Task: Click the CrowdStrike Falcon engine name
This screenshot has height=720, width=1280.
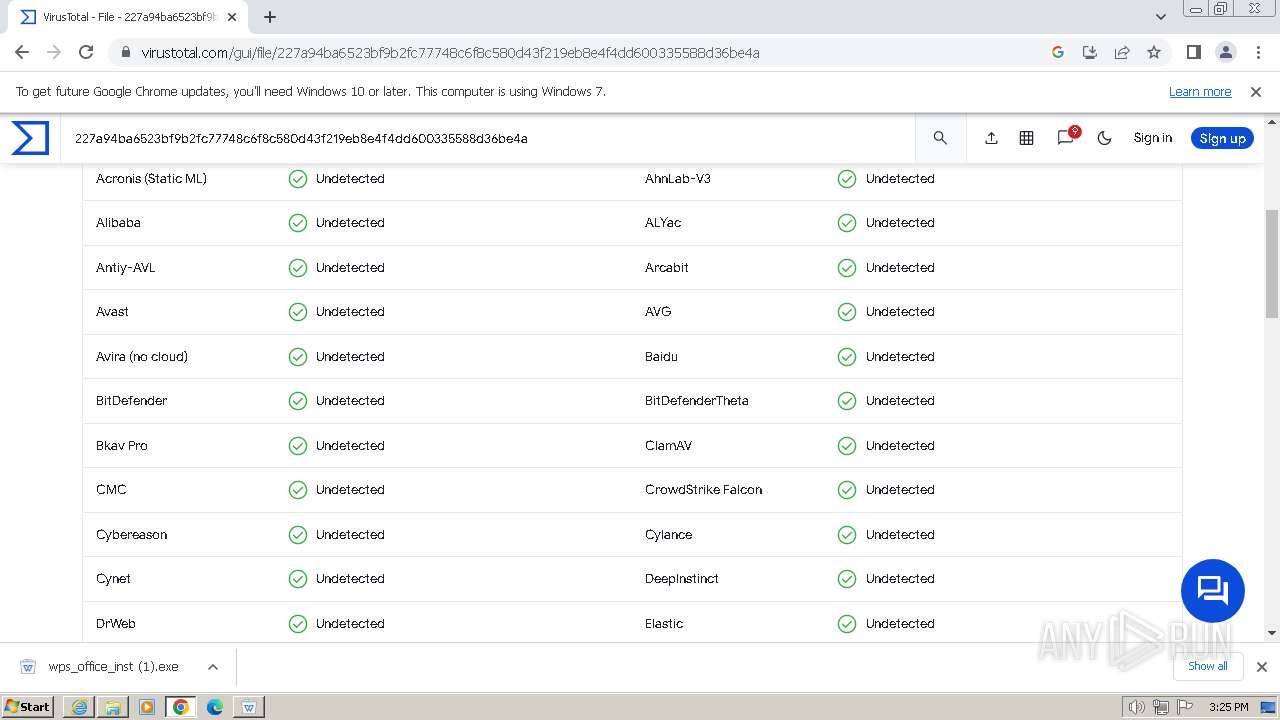Action: point(704,489)
